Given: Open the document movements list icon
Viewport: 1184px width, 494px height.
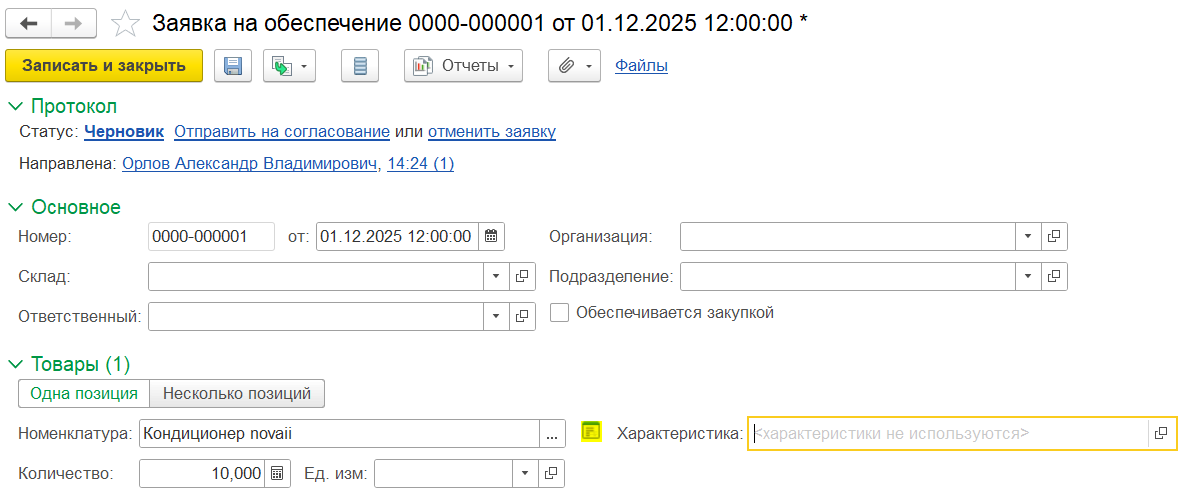Looking at the screenshot, I should pos(361,66).
